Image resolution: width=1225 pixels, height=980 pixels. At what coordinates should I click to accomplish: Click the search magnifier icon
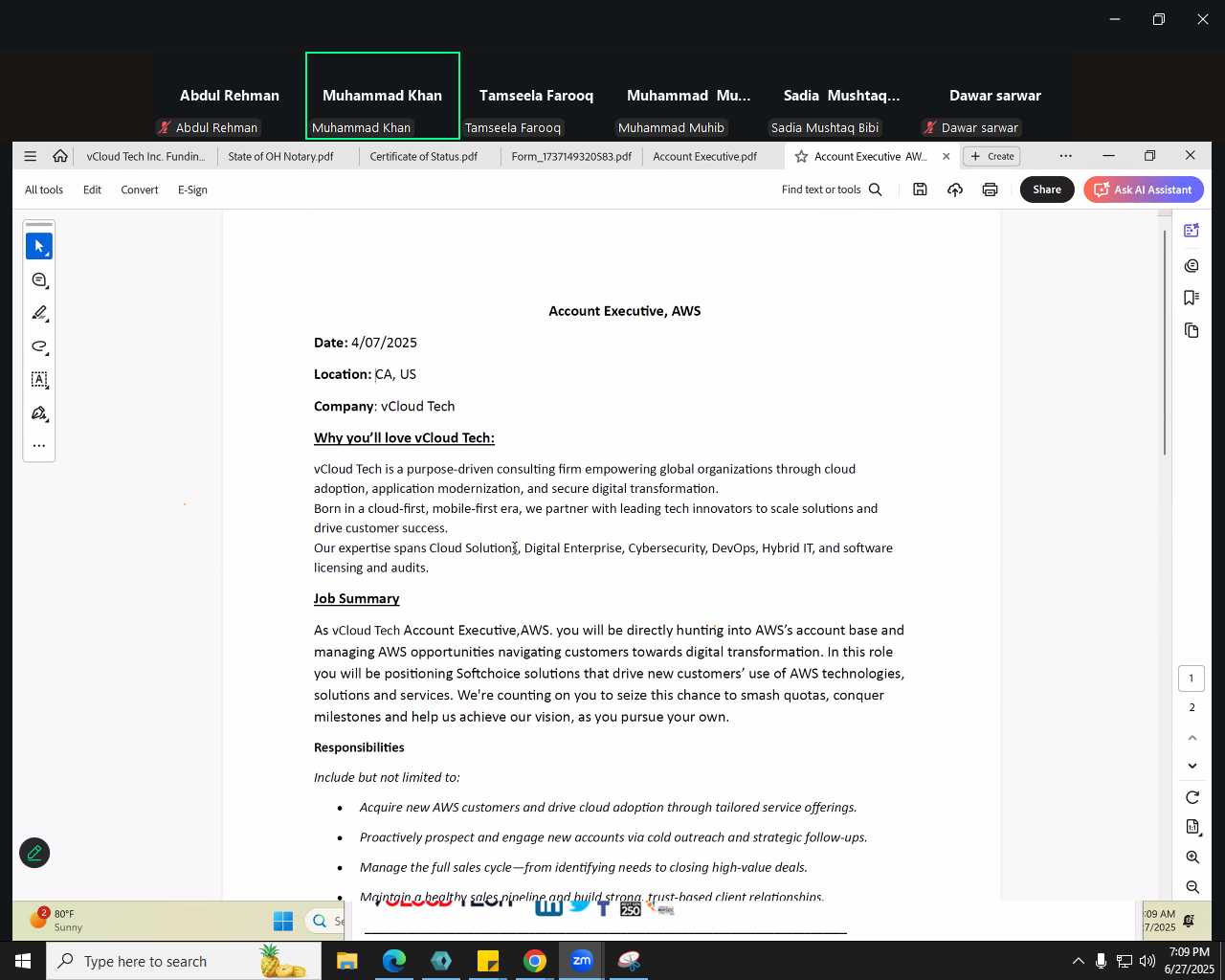(876, 189)
